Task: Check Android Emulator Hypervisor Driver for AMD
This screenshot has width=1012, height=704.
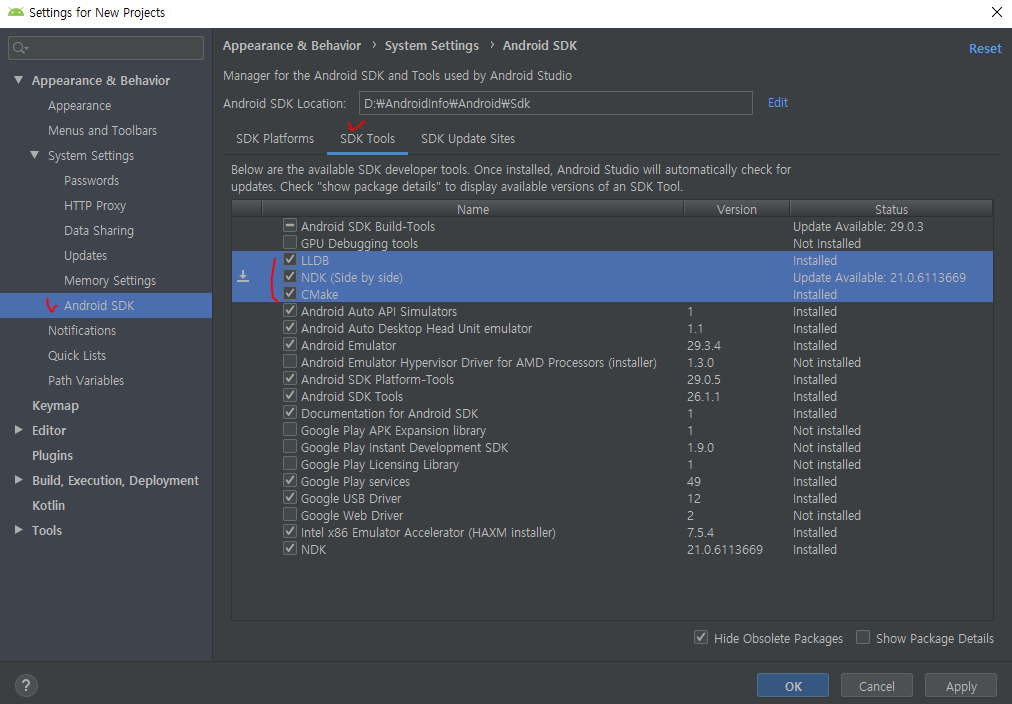Action: tap(290, 361)
